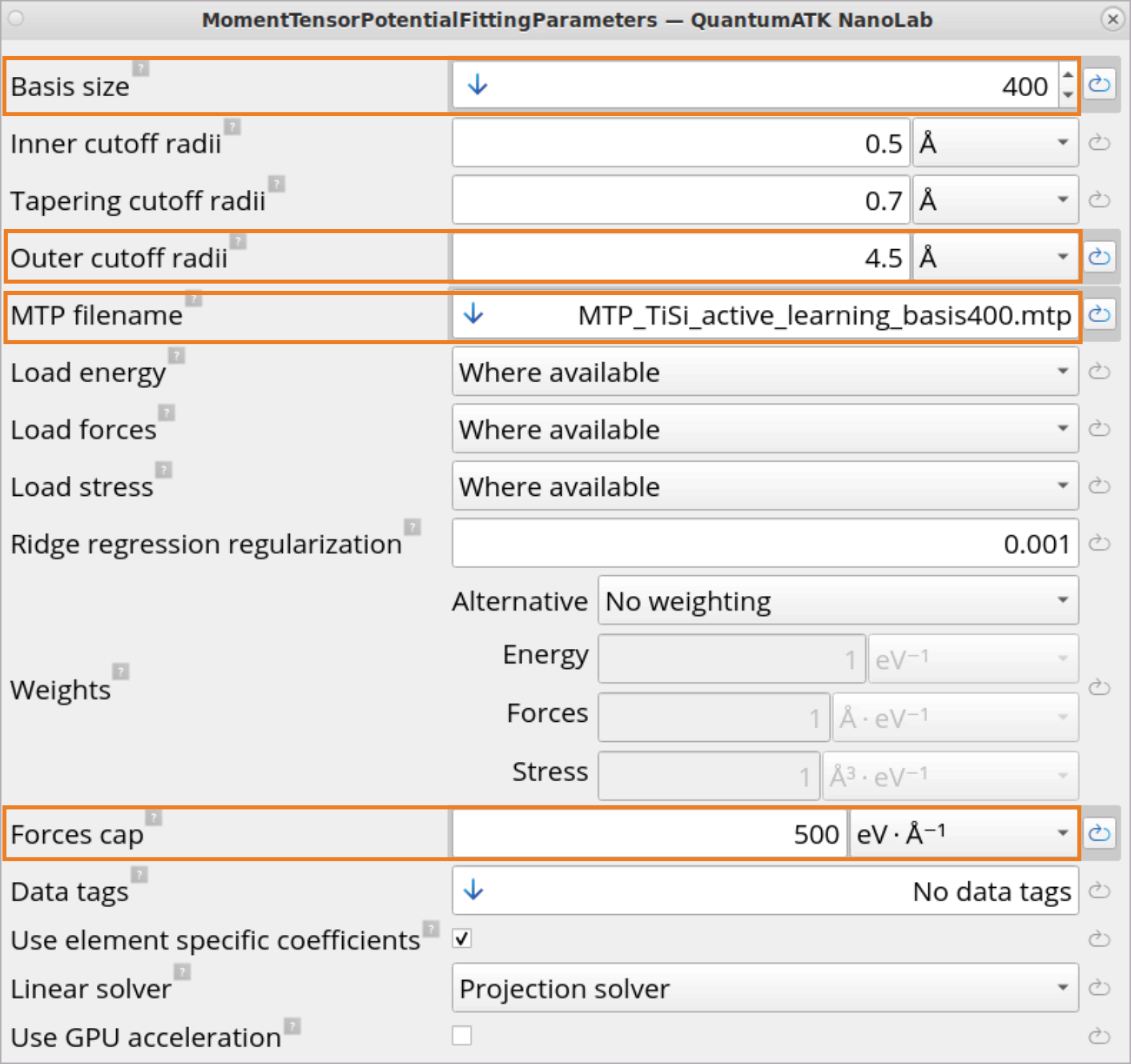The image size is (1131, 1064).
Task: Open help for Load energy
Action: pos(177,356)
